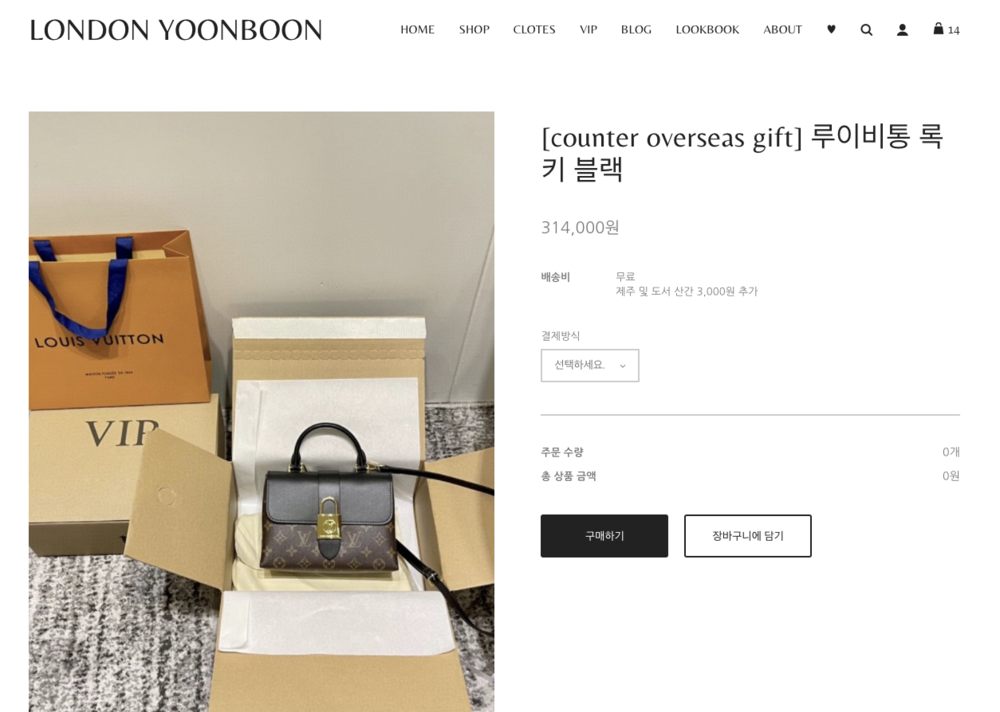The image size is (1000, 712).
Task: Open the LOOKBOOK menu item
Action: point(707,29)
